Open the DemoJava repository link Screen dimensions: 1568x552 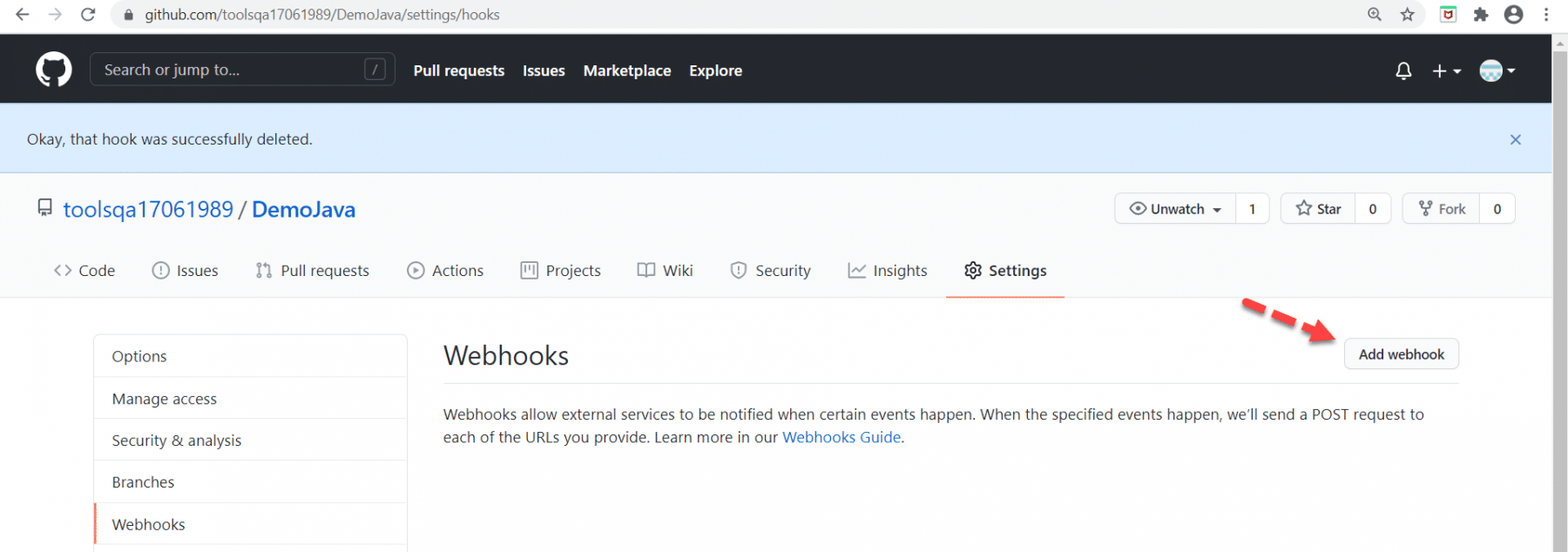(303, 210)
